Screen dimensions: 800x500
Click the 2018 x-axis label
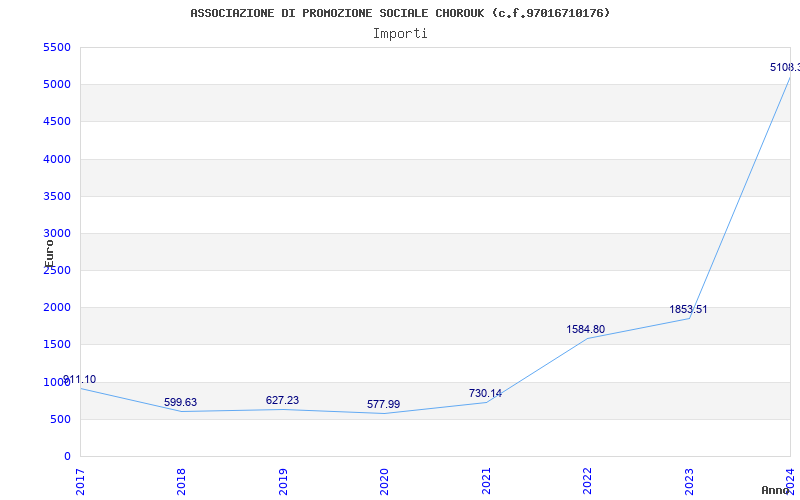pos(181,482)
